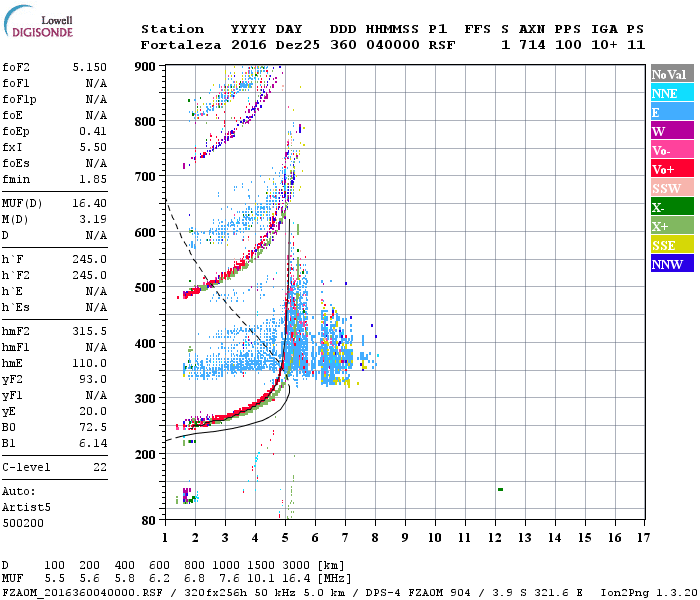The width and height of the screenshot is (700, 600).
Task: Click the PPS value 100
Action: [568, 45]
